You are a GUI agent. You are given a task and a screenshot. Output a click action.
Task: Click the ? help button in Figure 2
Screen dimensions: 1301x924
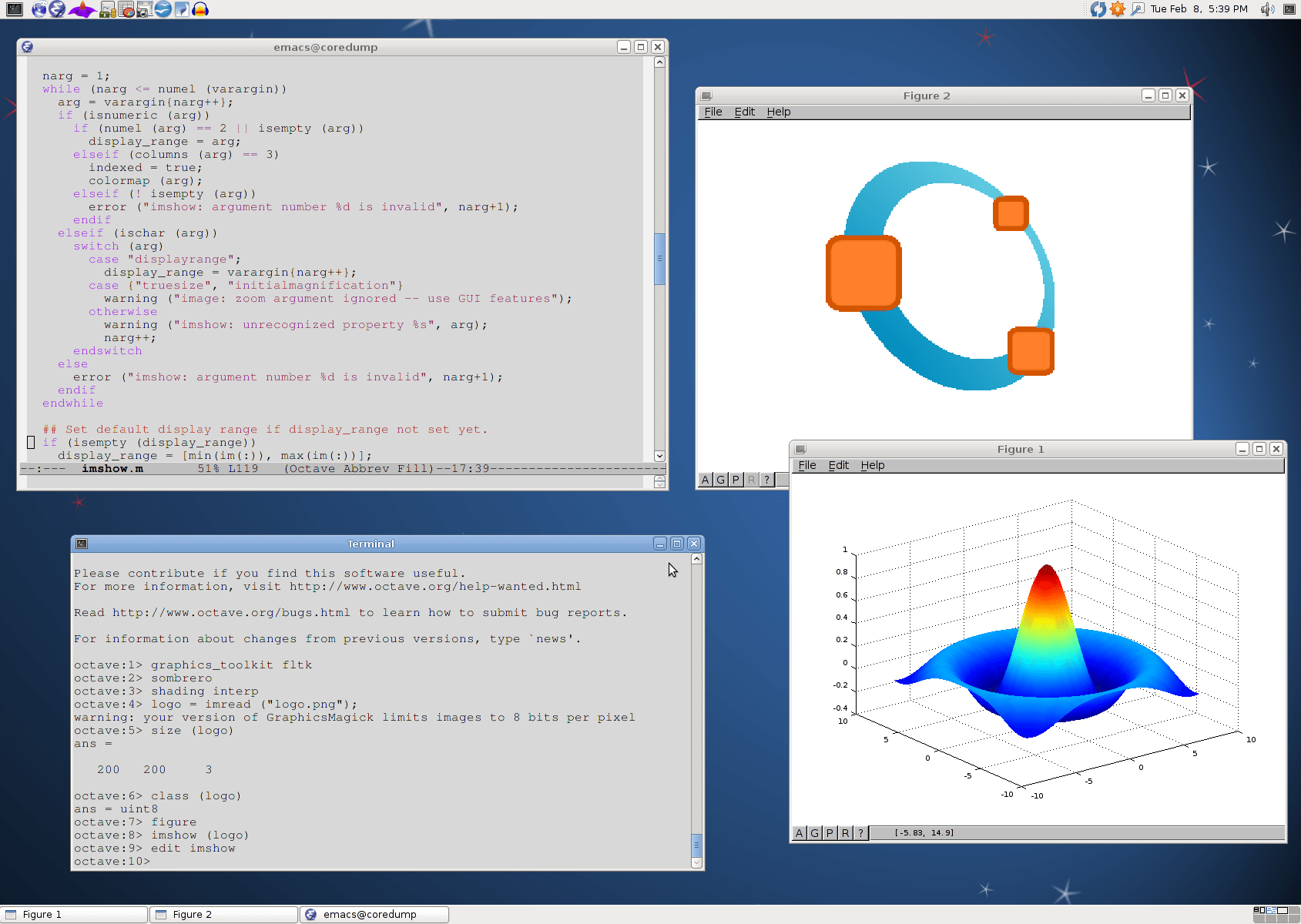(766, 480)
